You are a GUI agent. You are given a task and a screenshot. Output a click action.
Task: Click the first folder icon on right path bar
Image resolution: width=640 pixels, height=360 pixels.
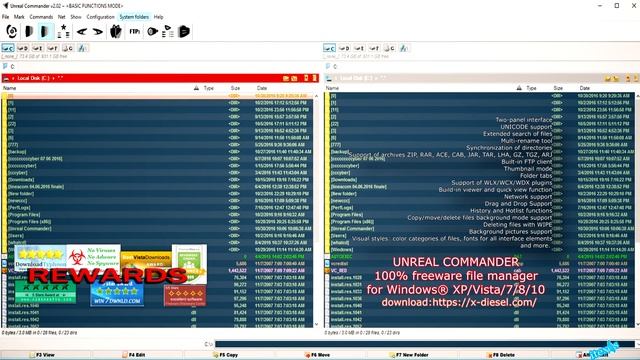pyautogui.click(x=608, y=78)
